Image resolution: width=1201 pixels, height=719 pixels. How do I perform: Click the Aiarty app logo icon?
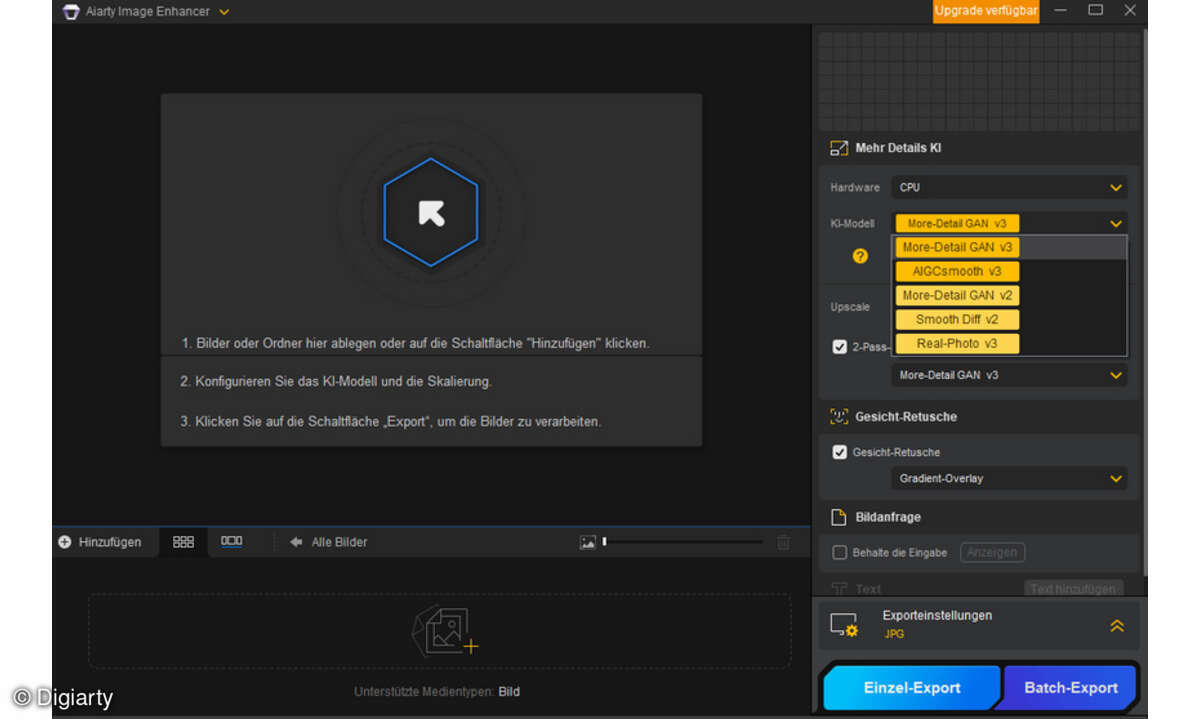coord(70,12)
